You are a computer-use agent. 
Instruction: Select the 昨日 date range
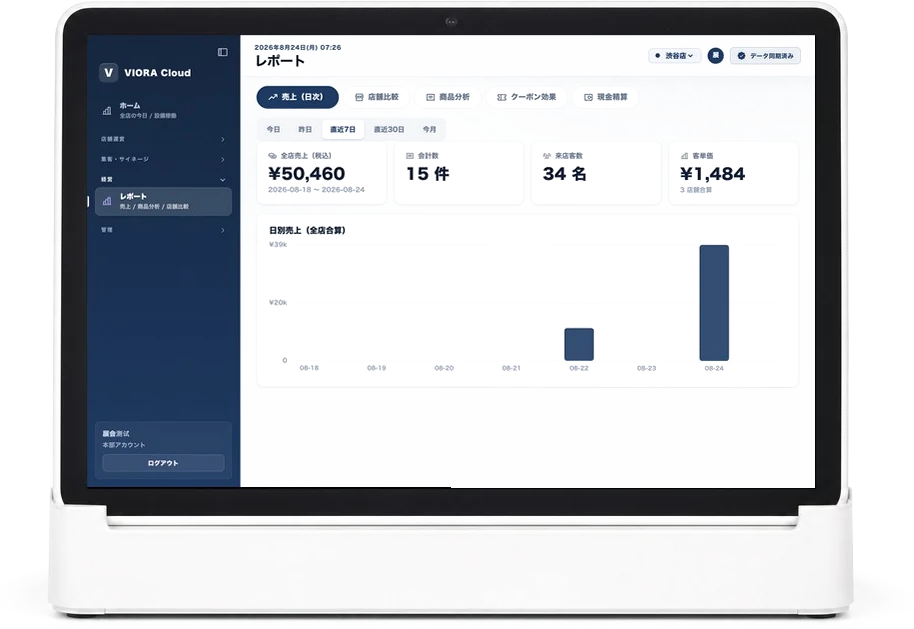305,129
